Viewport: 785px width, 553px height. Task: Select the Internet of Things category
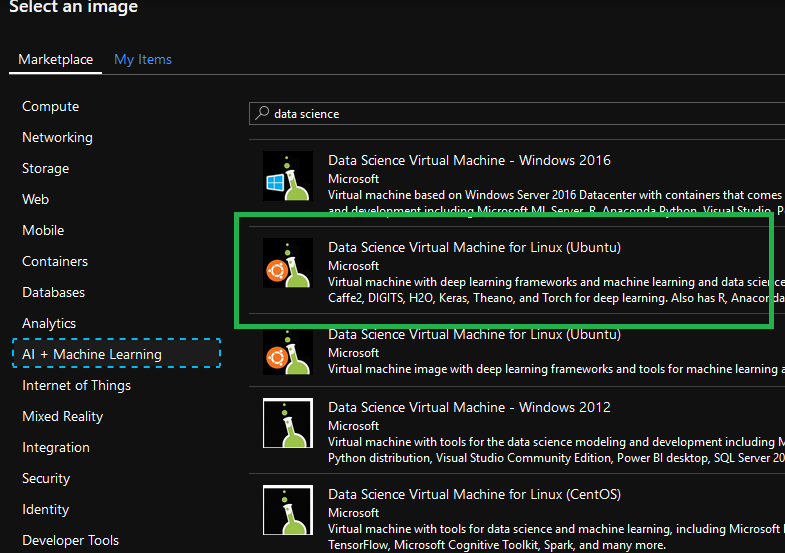(77, 385)
